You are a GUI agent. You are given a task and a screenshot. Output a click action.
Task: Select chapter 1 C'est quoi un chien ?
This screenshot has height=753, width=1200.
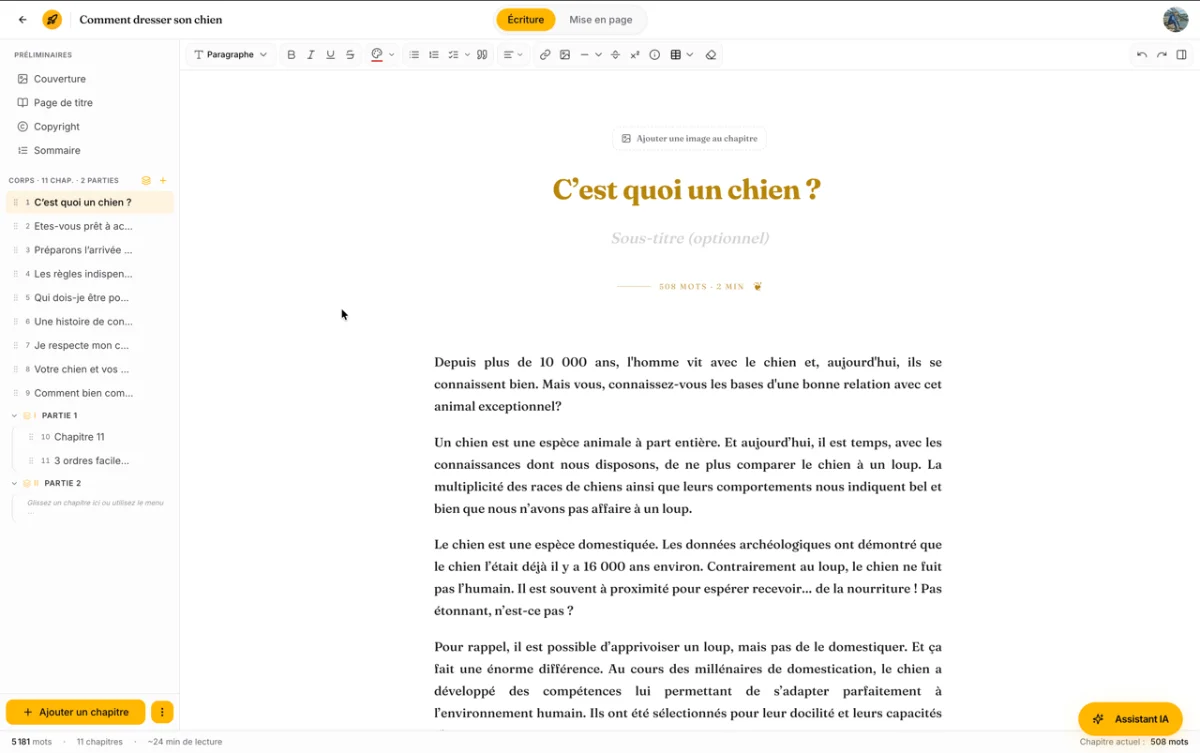coord(90,202)
